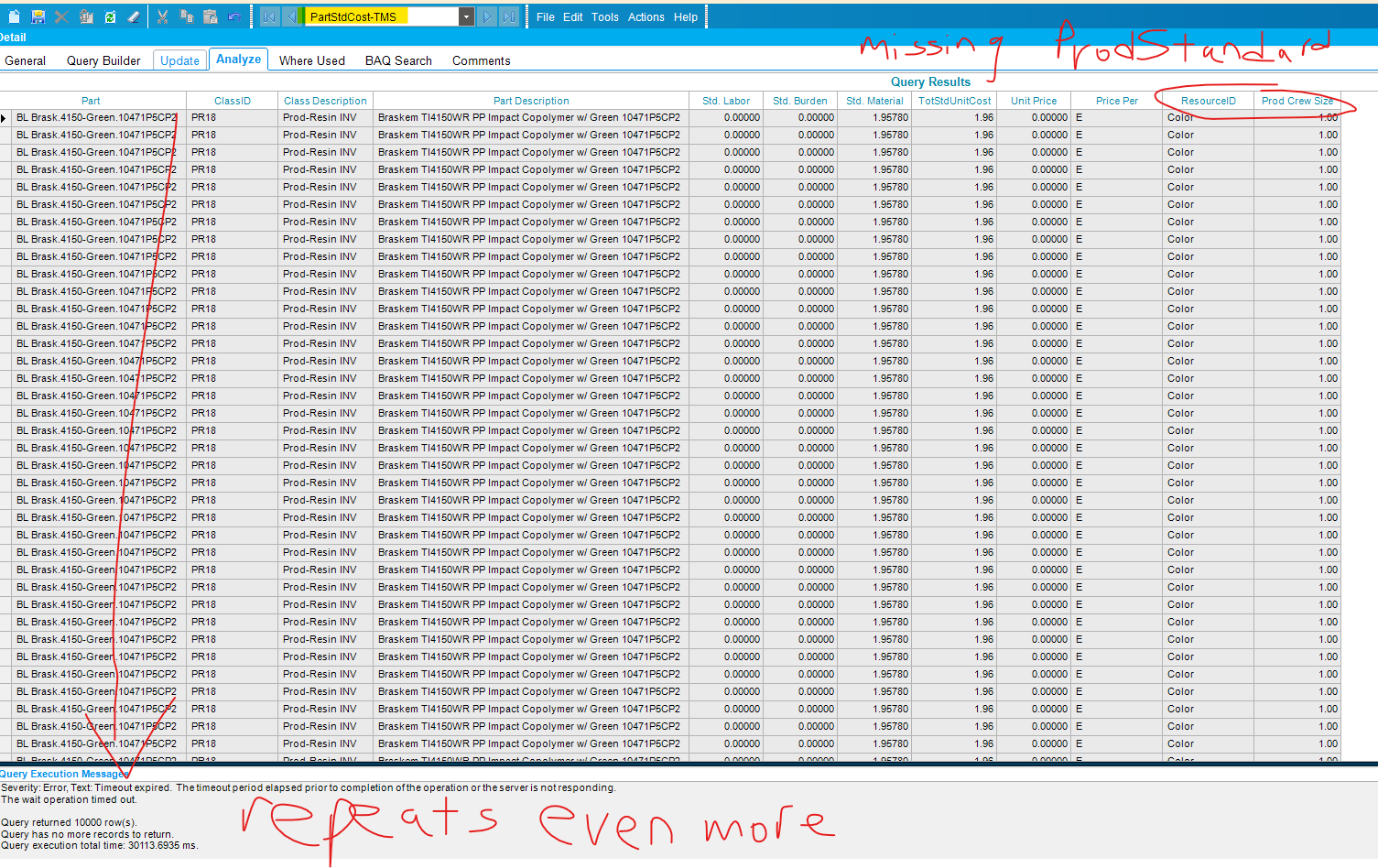Click the Cut (scissors) icon
The image size is (1378, 868).
[x=162, y=16]
